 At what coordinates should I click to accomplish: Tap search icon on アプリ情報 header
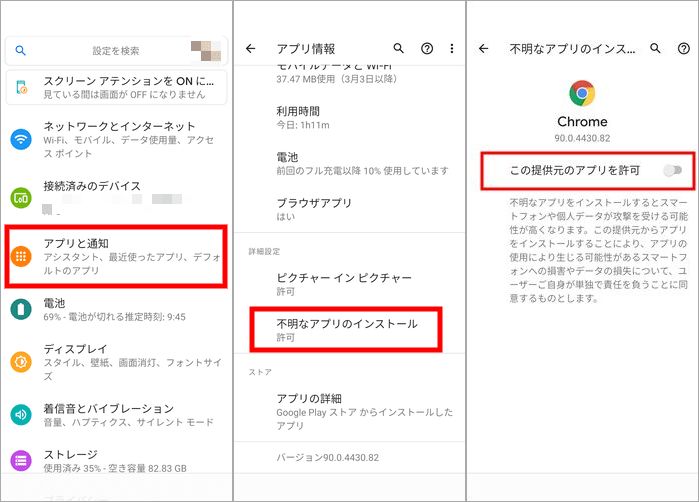(x=399, y=48)
